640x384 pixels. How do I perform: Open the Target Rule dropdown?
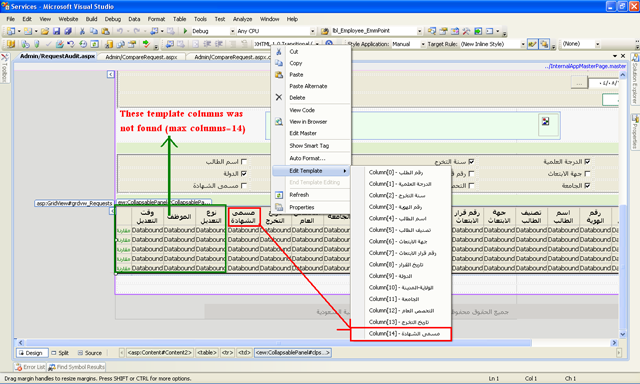point(523,44)
